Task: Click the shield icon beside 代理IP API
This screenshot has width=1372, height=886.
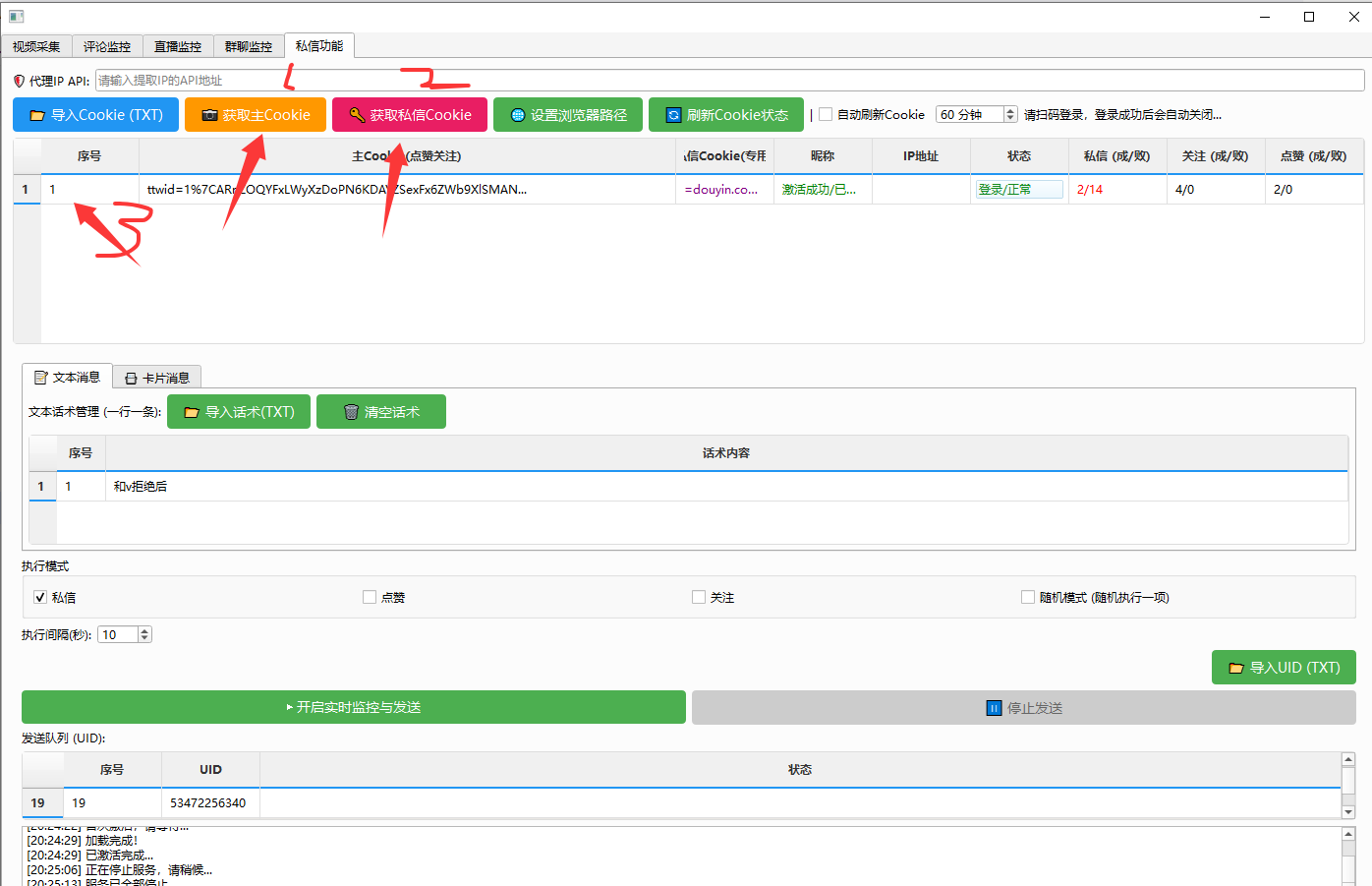Action: click(x=19, y=81)
